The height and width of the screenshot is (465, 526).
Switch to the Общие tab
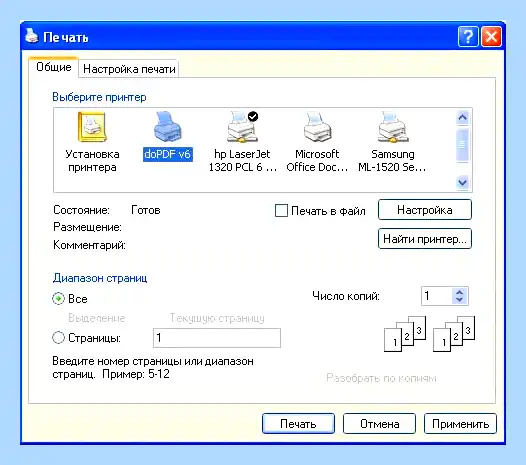point(54,67)
